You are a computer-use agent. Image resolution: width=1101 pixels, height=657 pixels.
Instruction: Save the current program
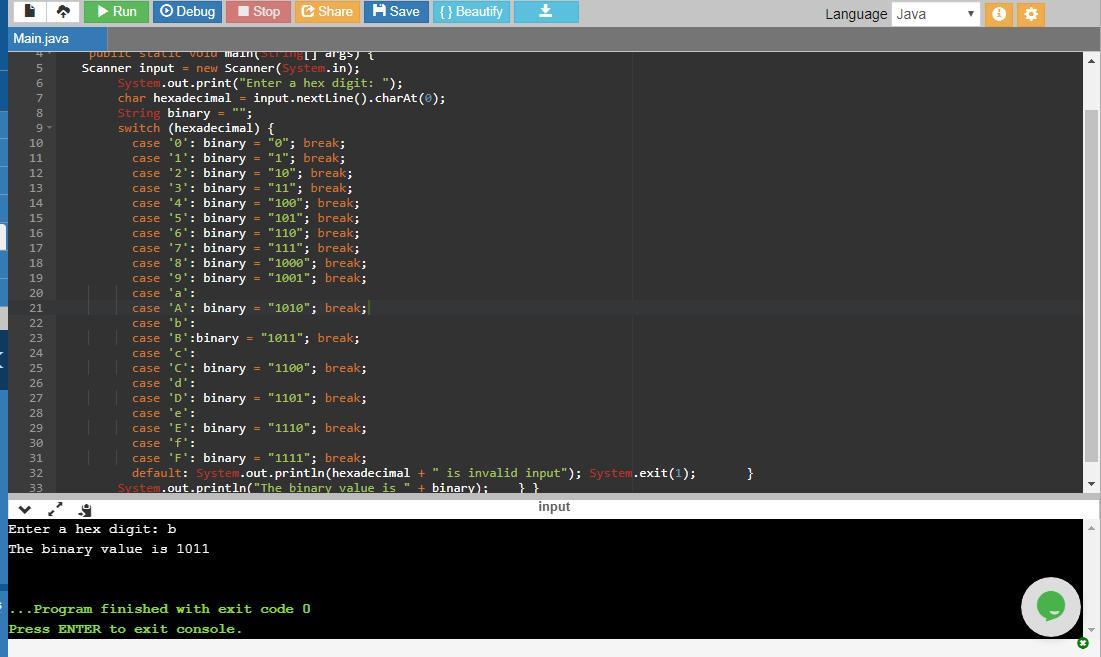393,12
